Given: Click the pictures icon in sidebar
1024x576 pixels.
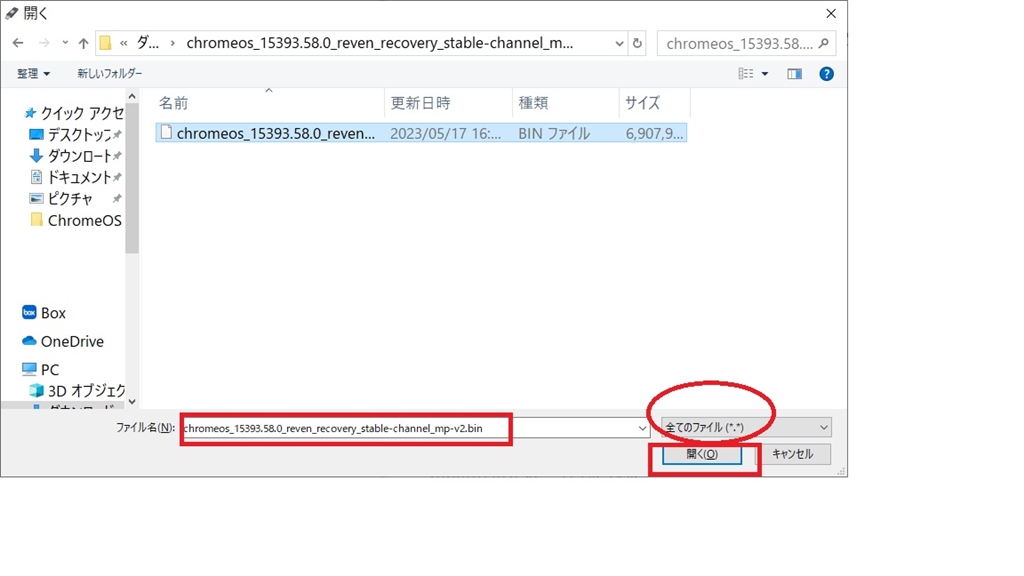Looking at the screenshot, I should click(x=36, y=198).
